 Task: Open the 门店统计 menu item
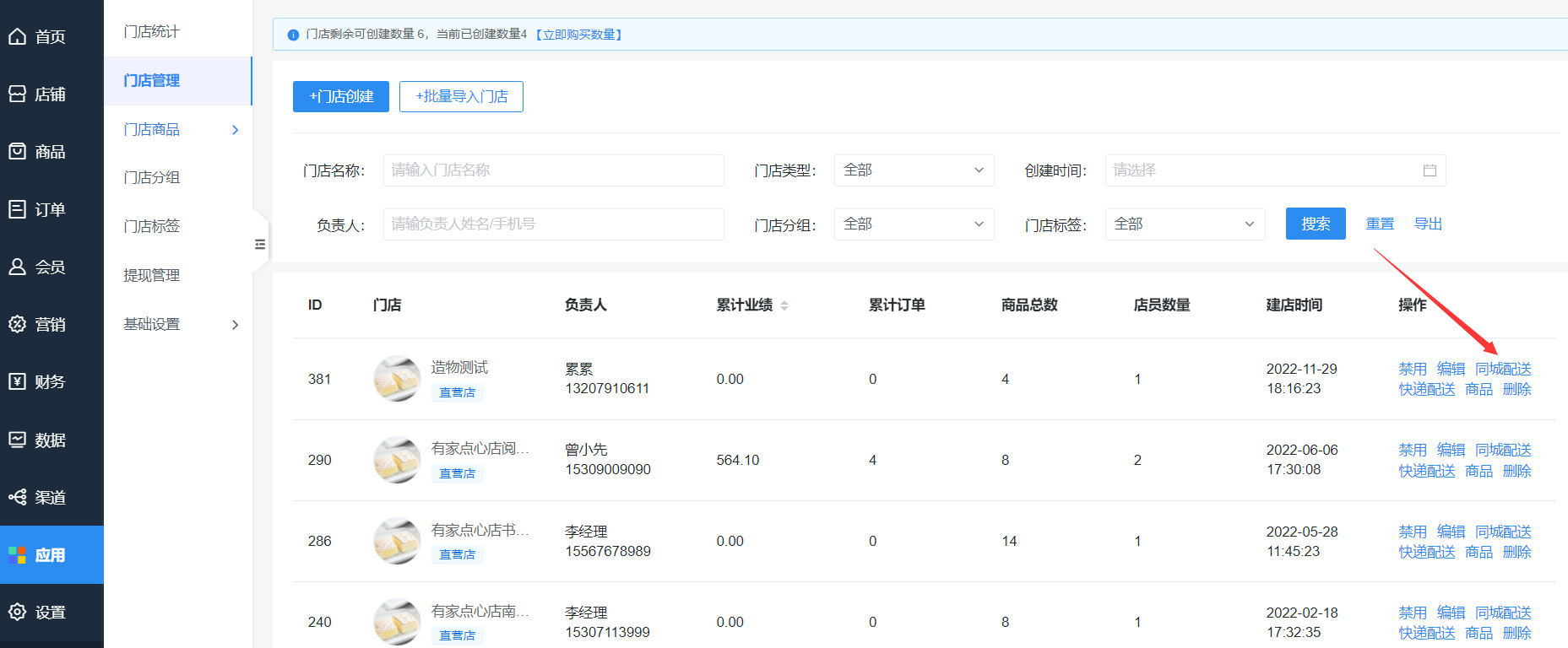[152, 32]
